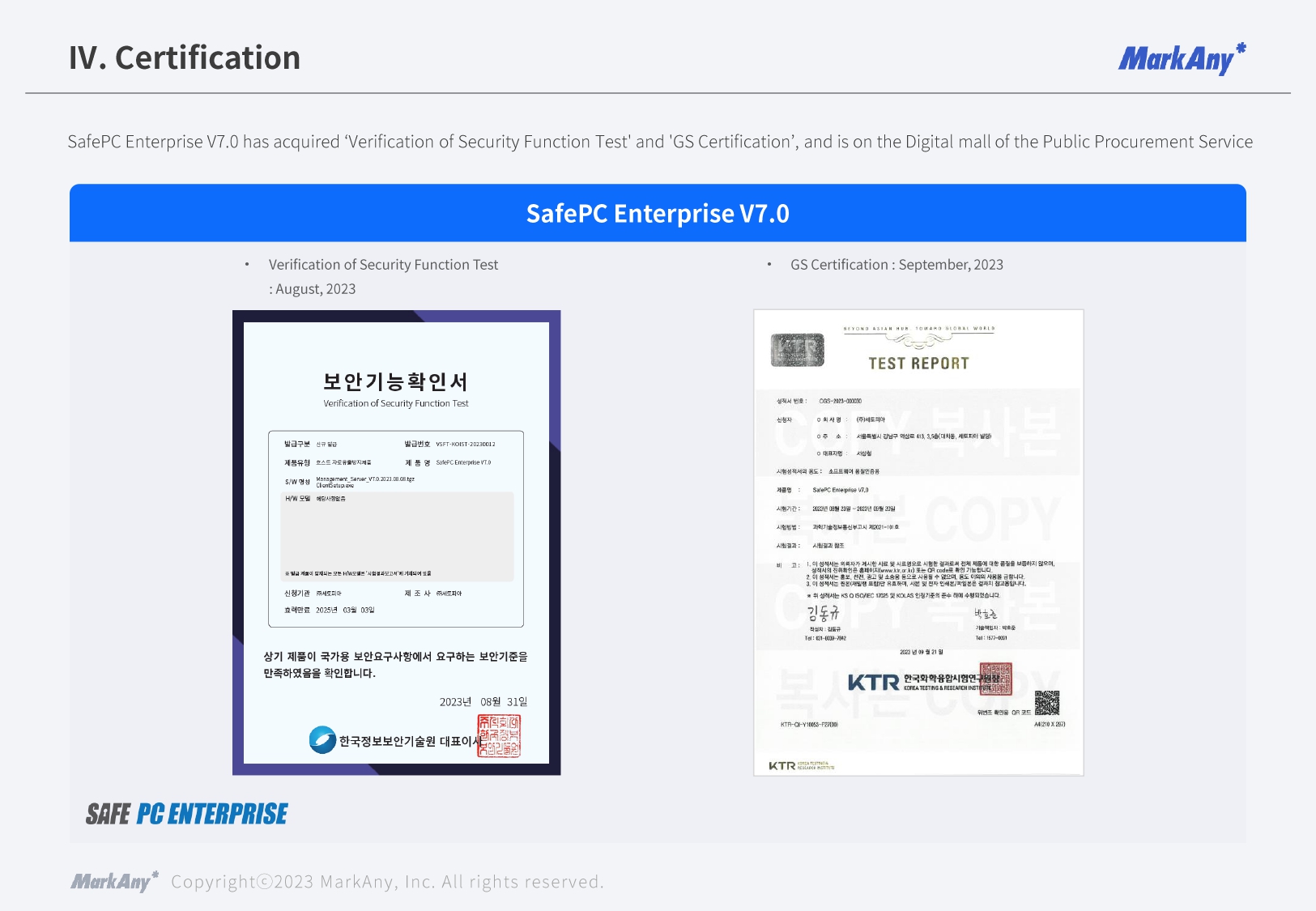Click the IV. Certification slide heading
Screen dimensions: 1316x911
[185, 58]
